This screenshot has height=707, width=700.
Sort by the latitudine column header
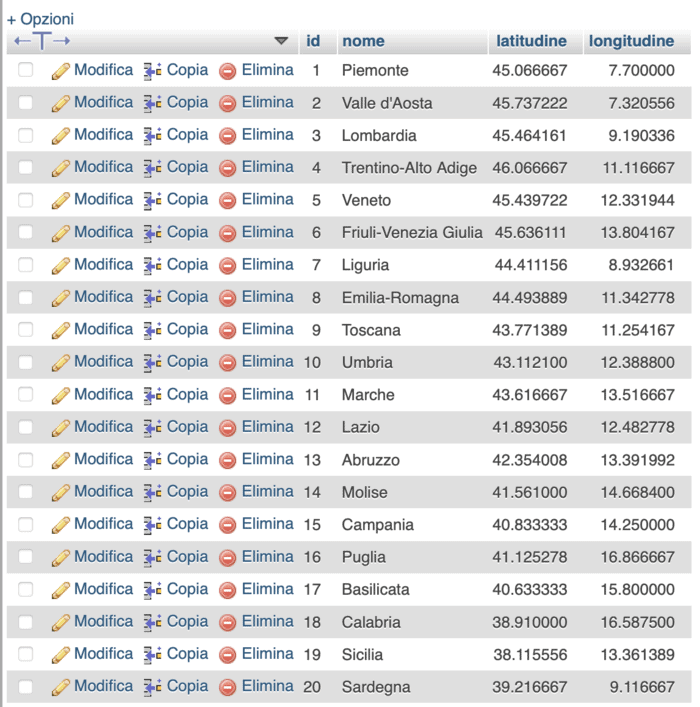click(531, 41)
